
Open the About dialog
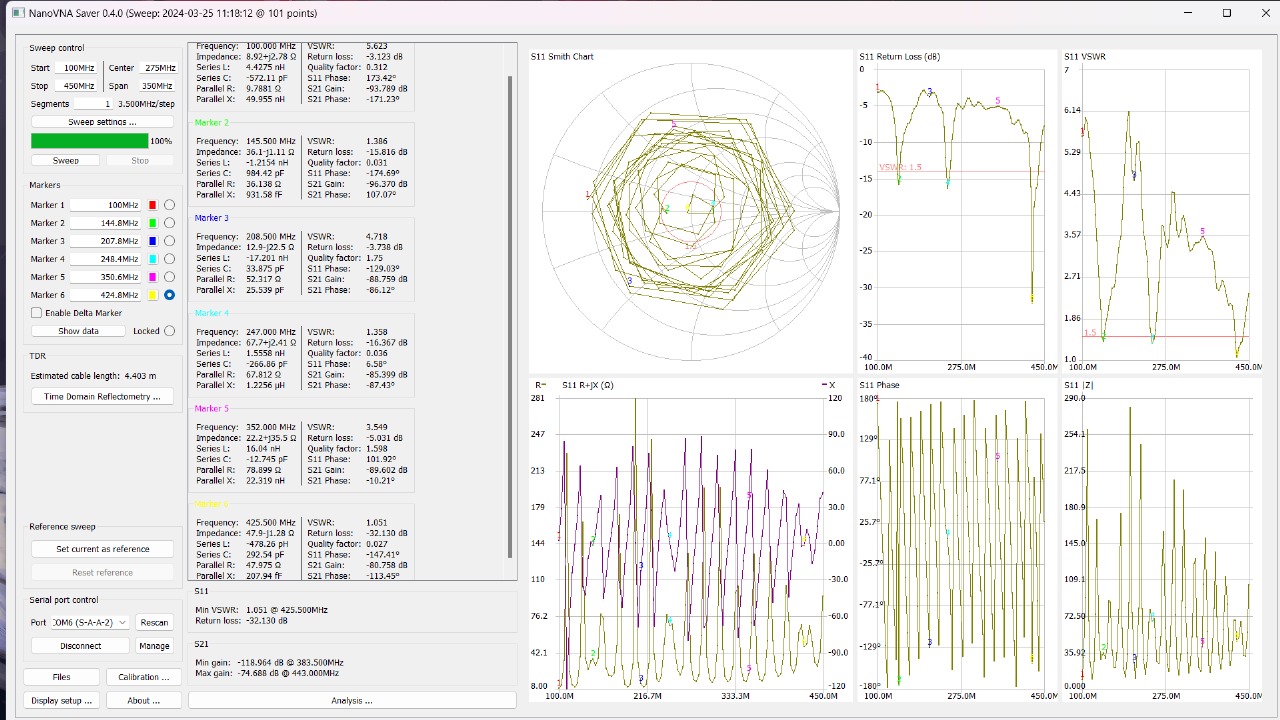click(x=144, y=701)
